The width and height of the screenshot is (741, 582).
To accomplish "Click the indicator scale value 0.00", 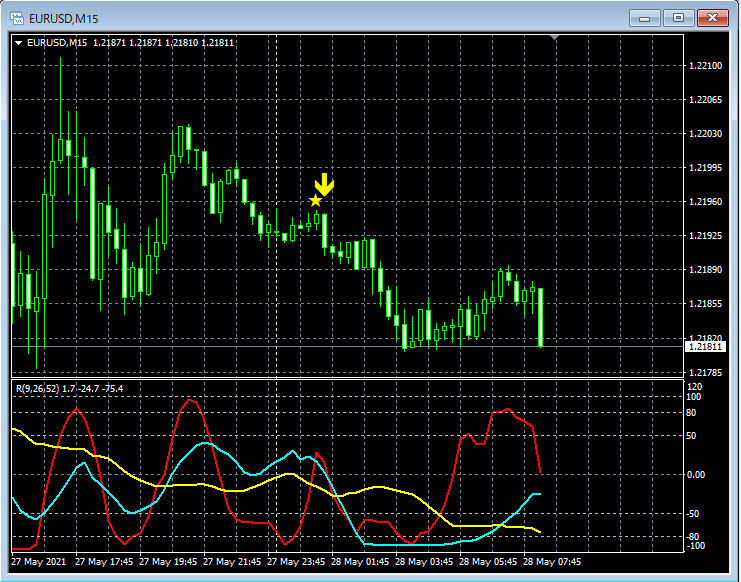I will (698, 475).
